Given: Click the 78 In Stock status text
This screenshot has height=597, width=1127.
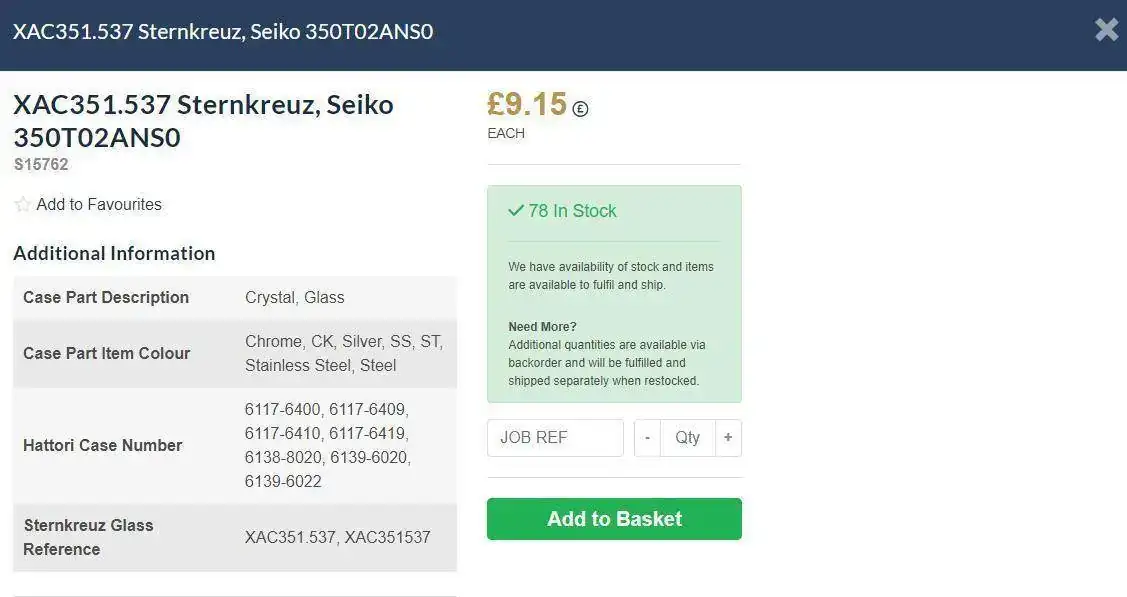Looking at the screenshot, I should pos(572,211).
